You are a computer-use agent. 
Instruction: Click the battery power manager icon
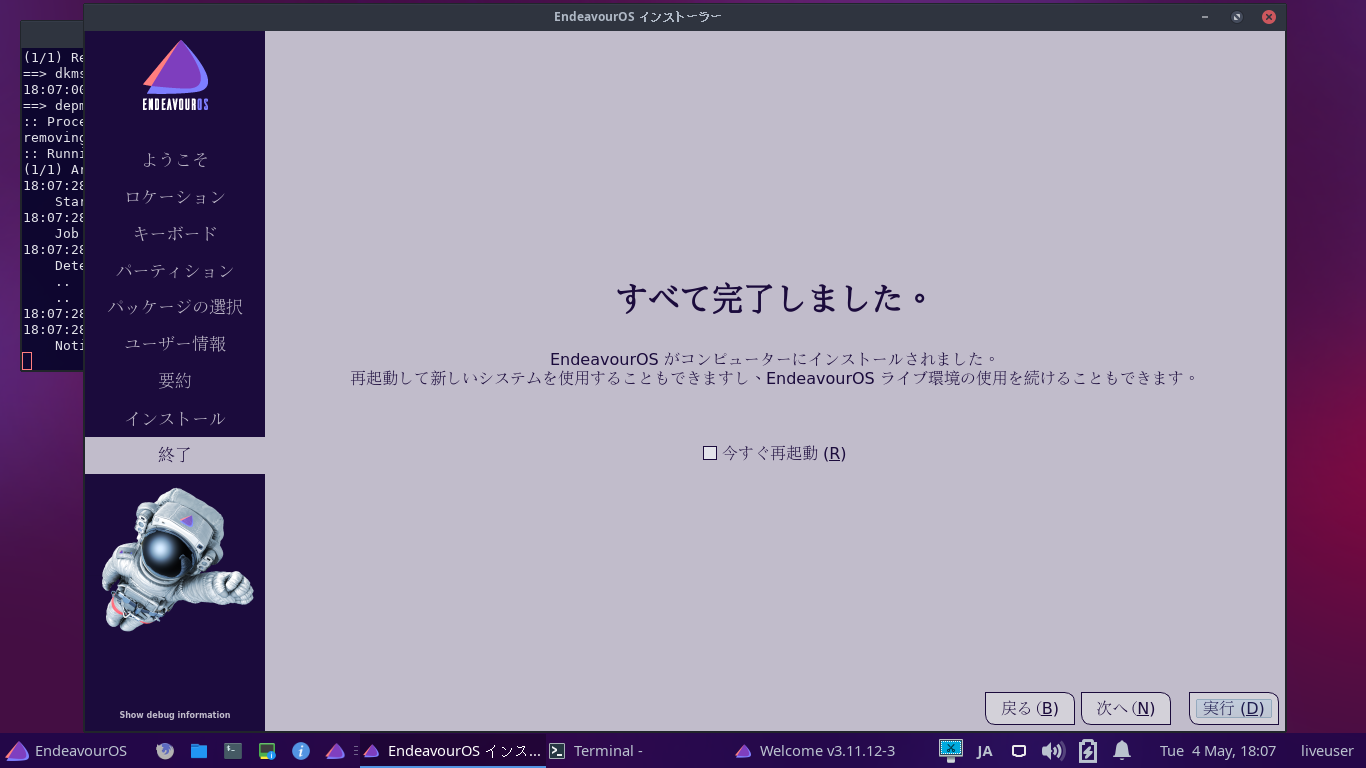tap(1088, 751)
